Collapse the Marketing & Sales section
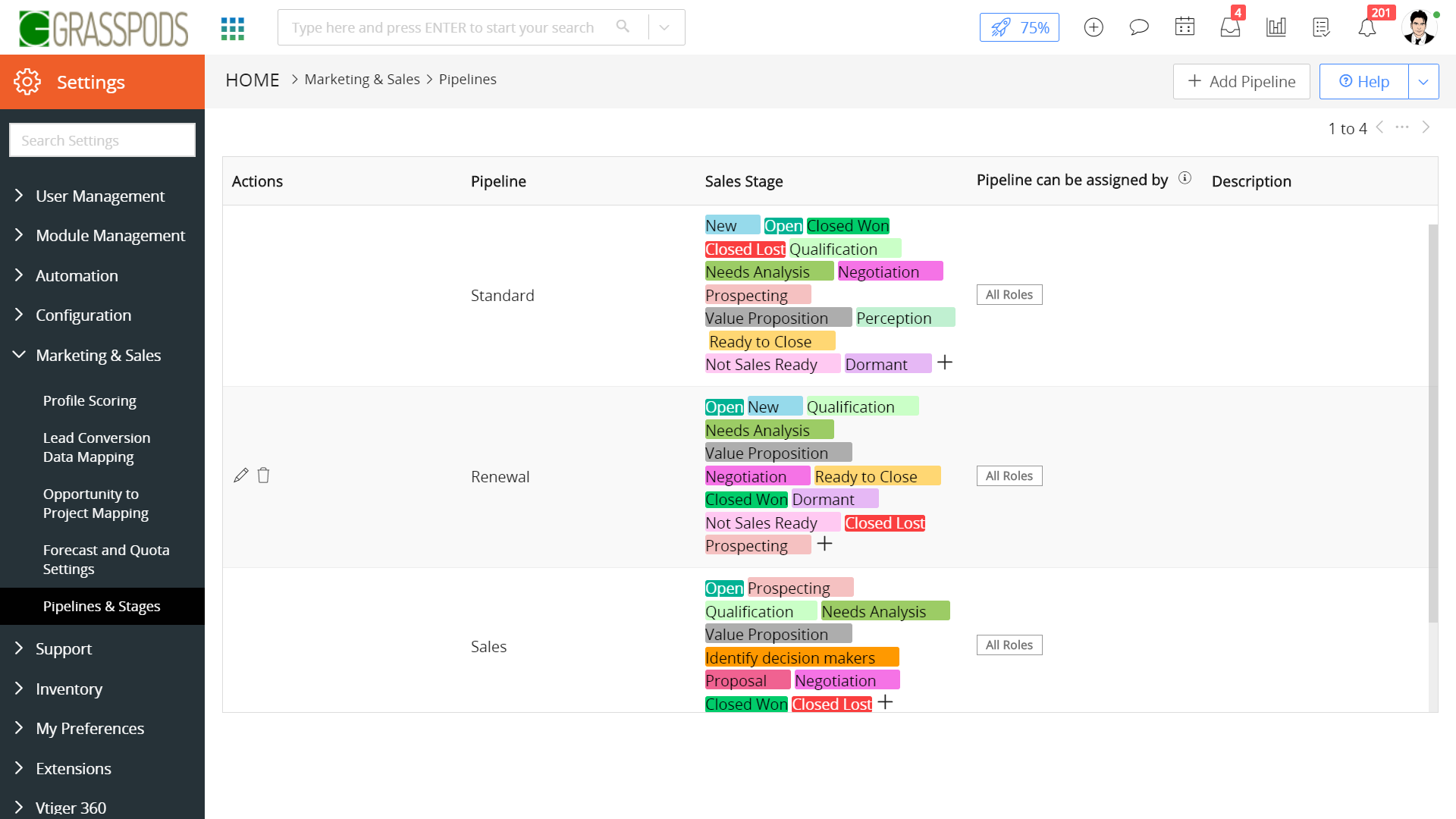 pyautogui.click(x=99, y=355)
